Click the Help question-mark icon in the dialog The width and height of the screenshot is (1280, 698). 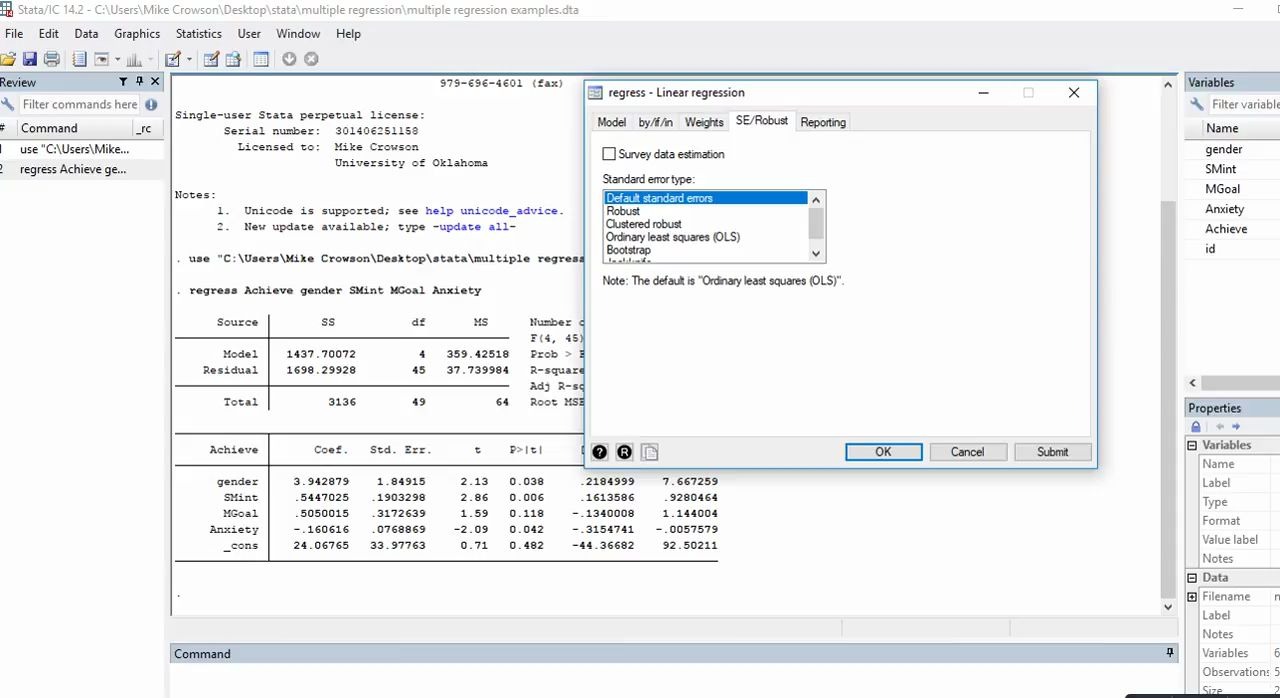[599, 452]
